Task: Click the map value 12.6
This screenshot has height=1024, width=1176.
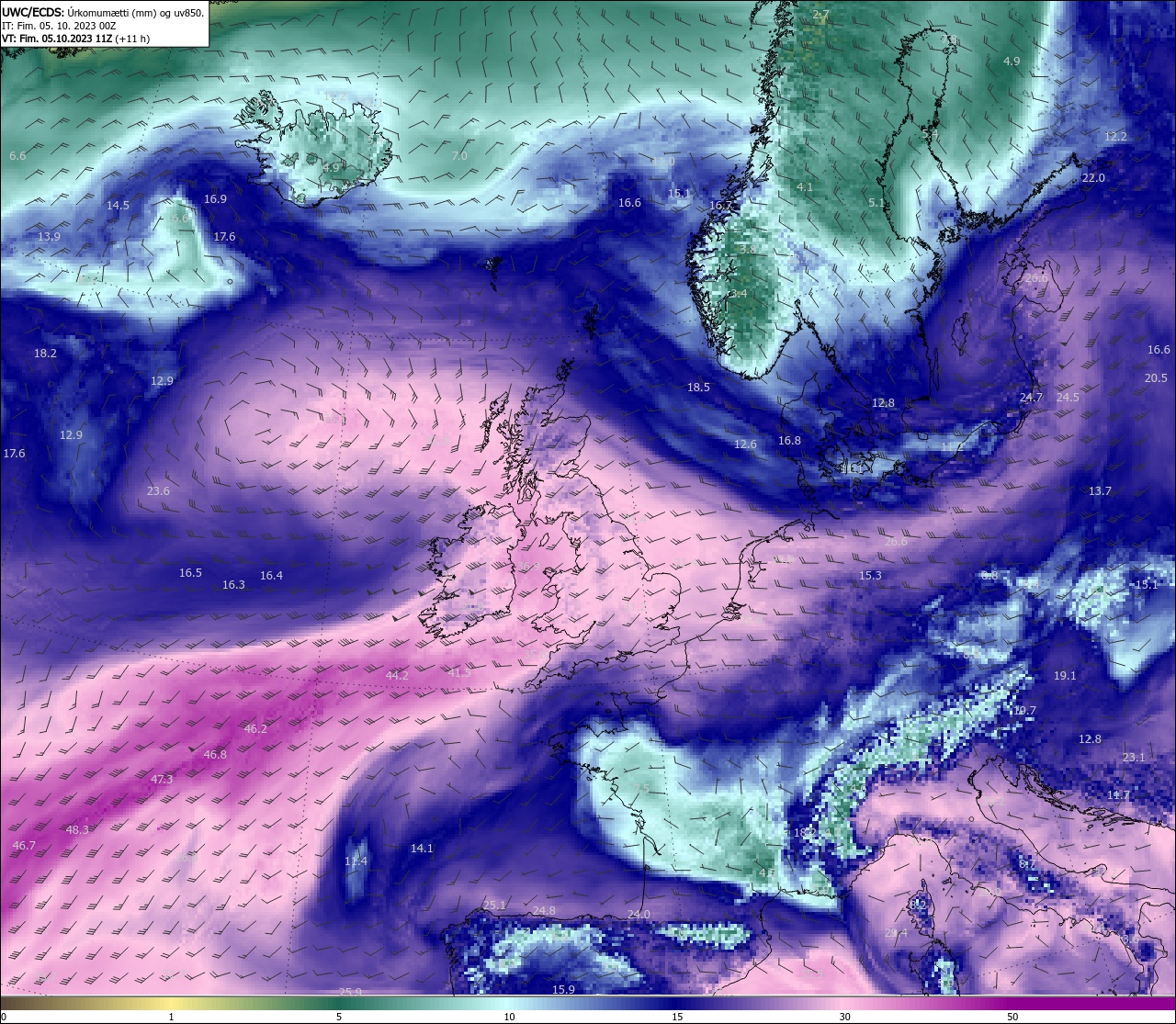Action: 745,444
